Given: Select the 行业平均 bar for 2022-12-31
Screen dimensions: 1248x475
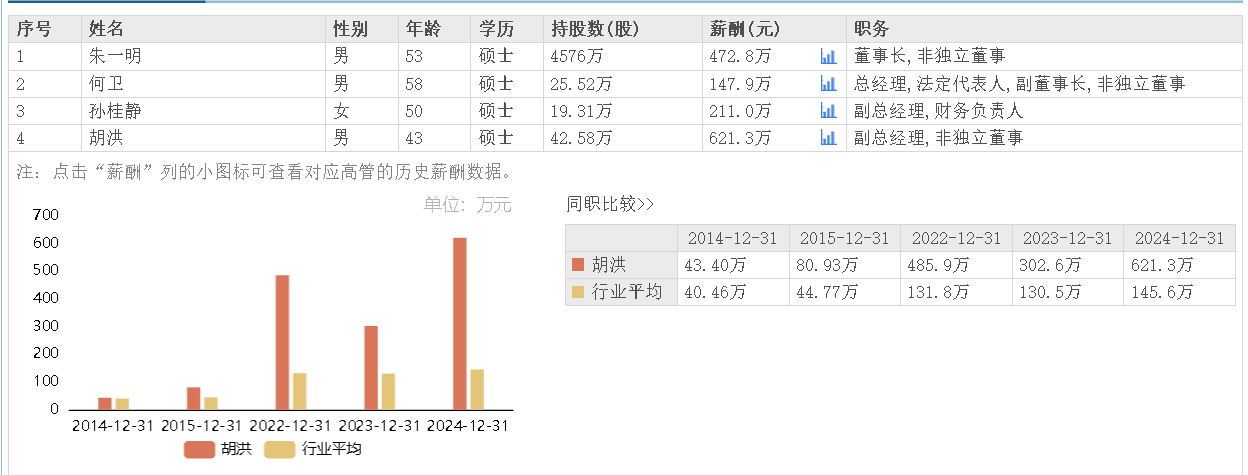Looking at the screenshot, I should click(x=299, y=392).
